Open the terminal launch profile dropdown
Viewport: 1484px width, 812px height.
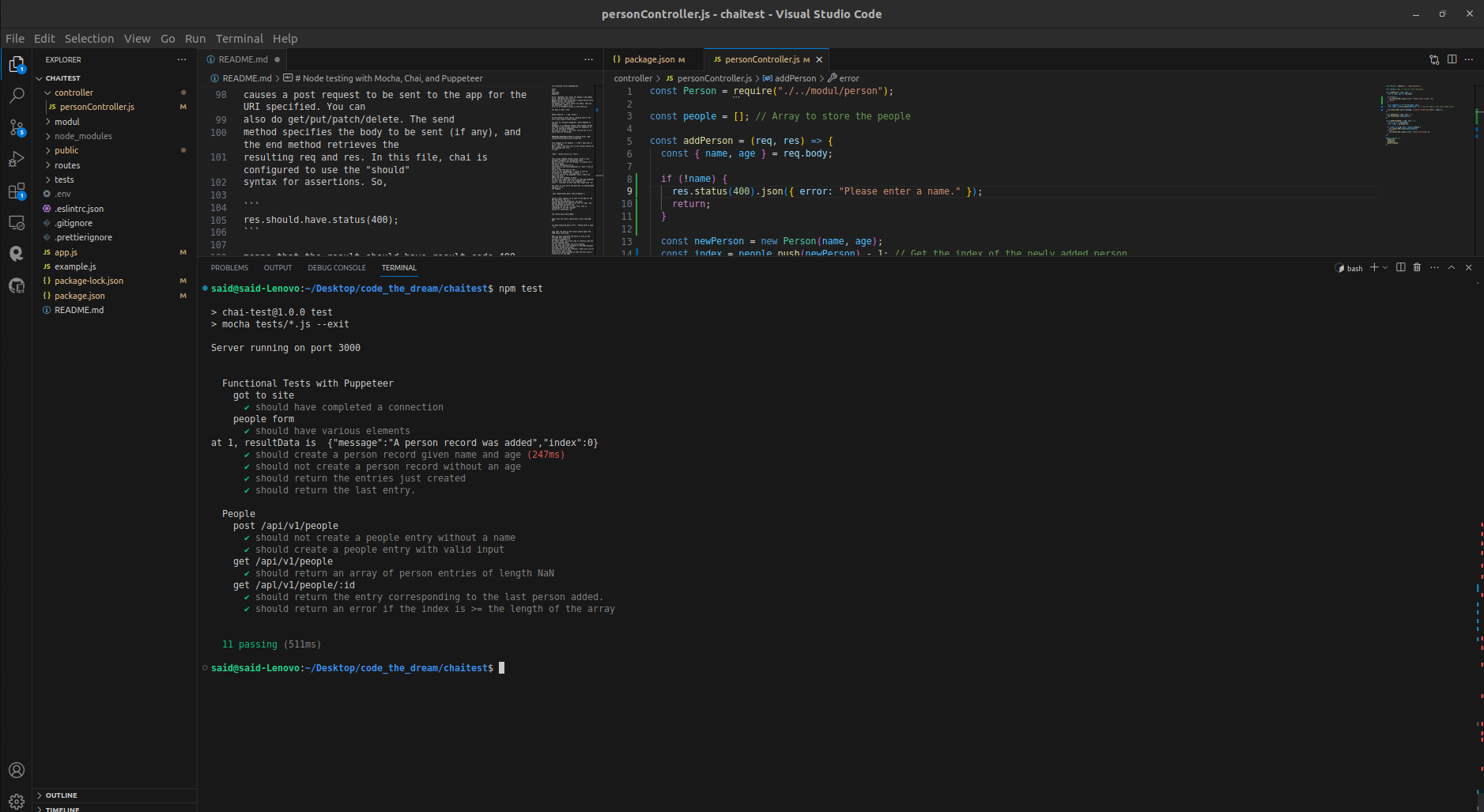pos(1384,267)
